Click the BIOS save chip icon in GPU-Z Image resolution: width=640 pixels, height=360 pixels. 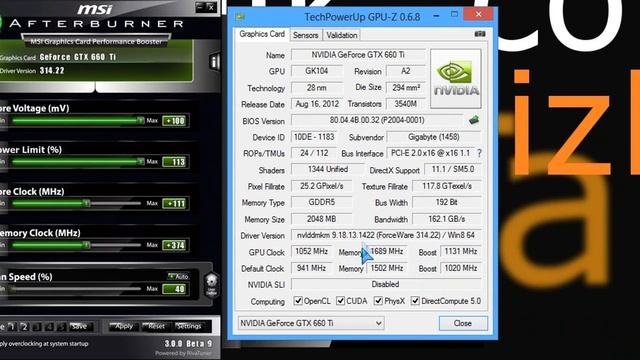(473, 120)
